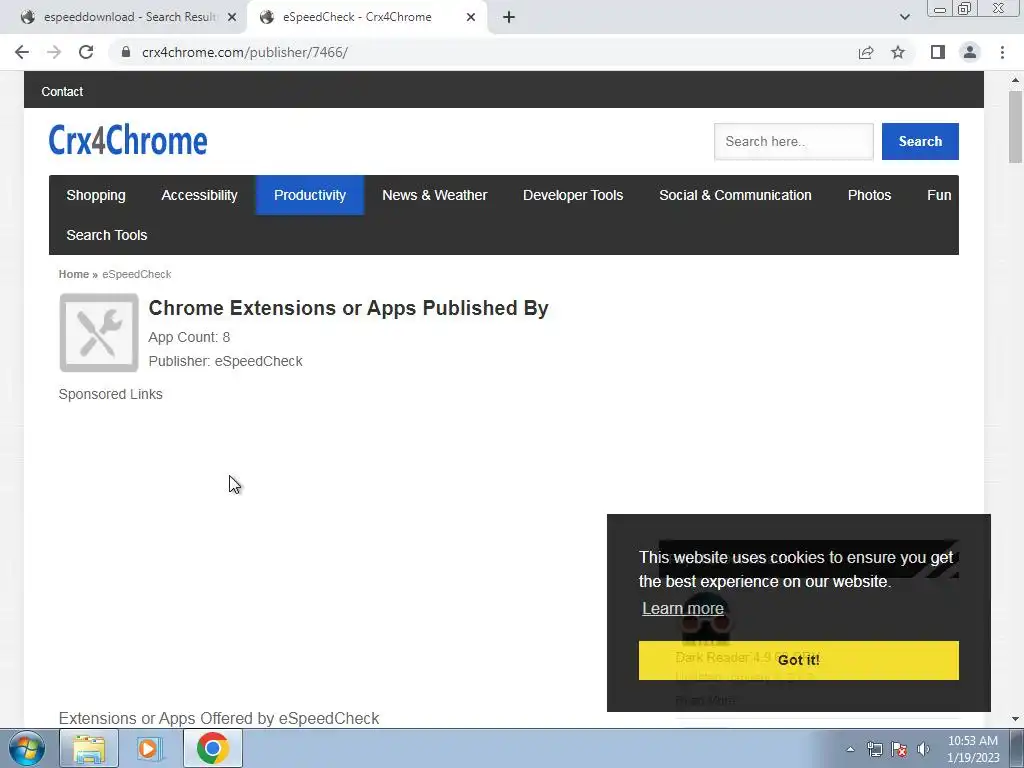The image size is (1024, 768).
Task: Click the blue Search button
Action: [920, 141]
